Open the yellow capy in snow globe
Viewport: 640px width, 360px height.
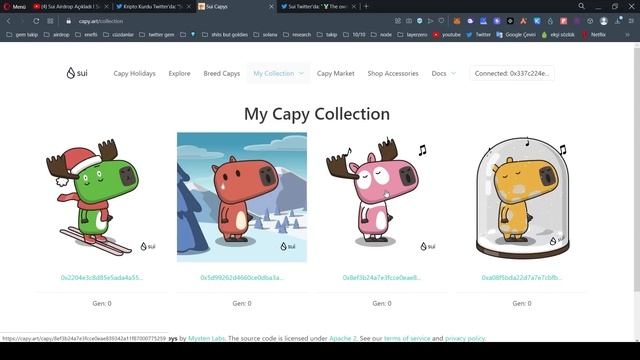point(522,197)
